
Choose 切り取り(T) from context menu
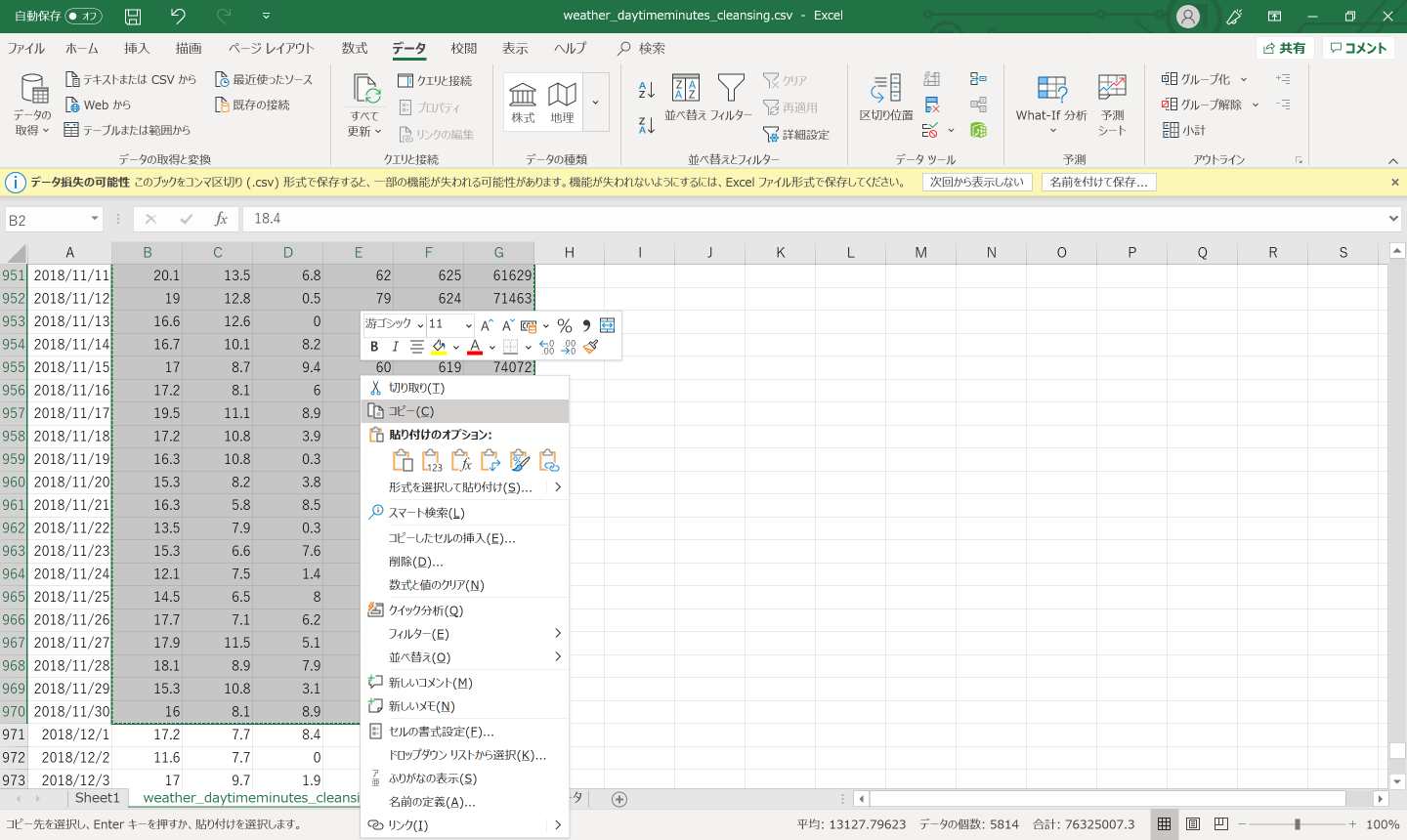point(465,388)
